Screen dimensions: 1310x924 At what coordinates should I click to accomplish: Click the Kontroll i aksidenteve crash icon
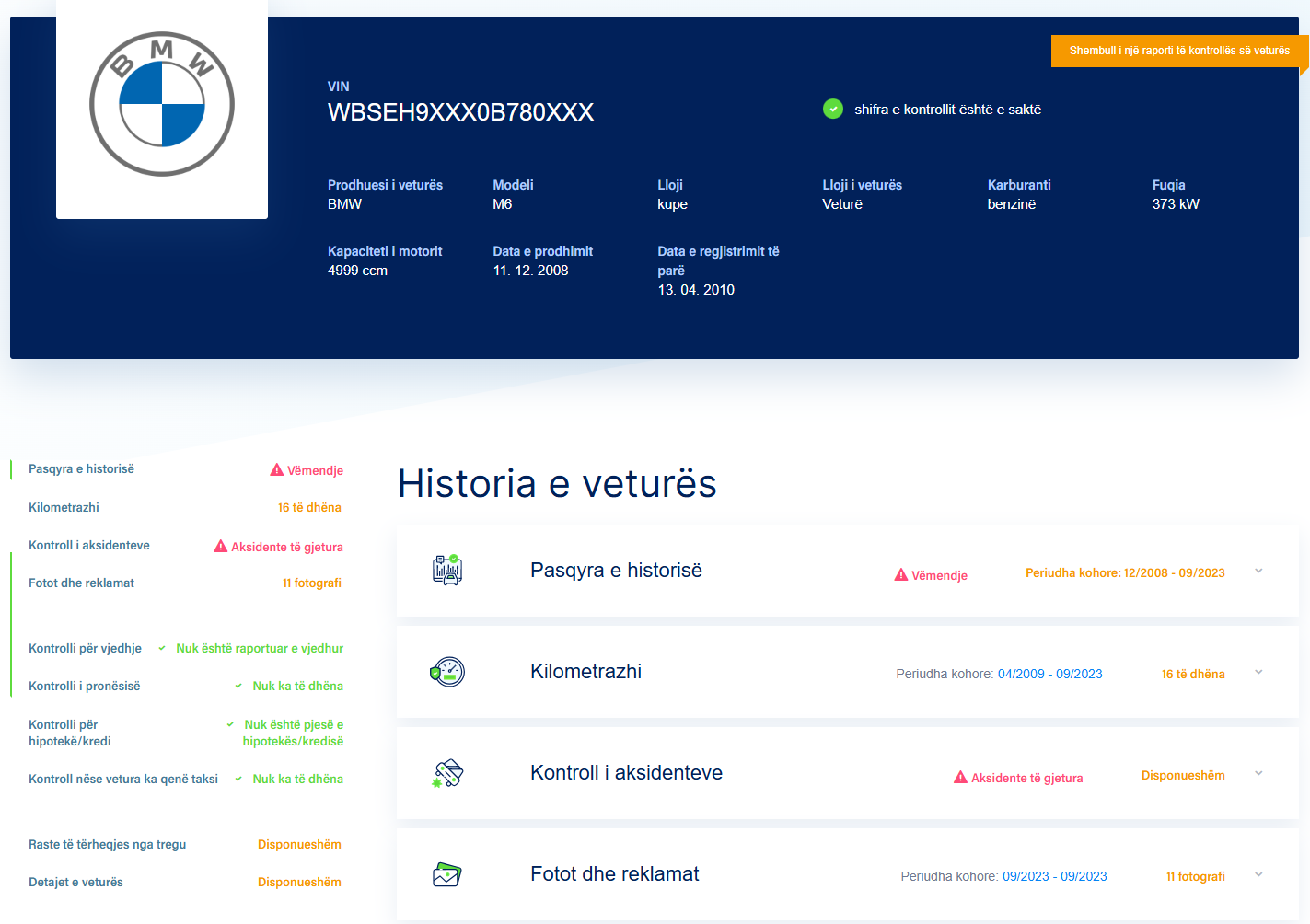point(447,773)
